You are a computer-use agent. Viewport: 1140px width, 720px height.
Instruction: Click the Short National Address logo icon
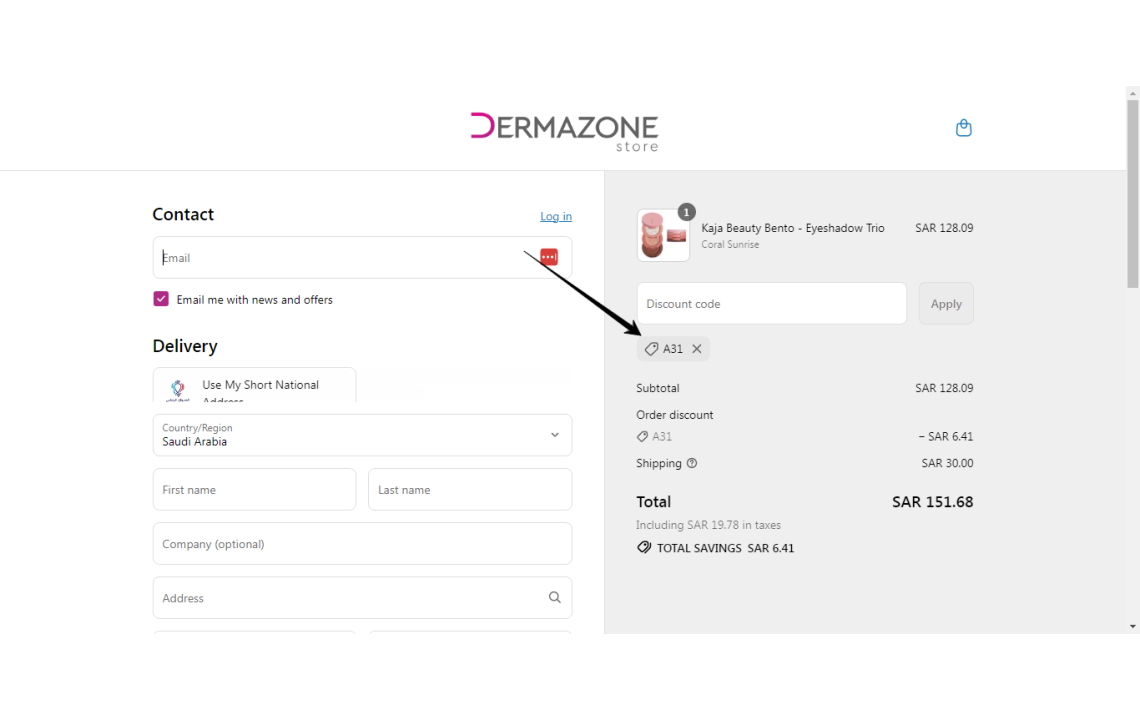(177, 390)
